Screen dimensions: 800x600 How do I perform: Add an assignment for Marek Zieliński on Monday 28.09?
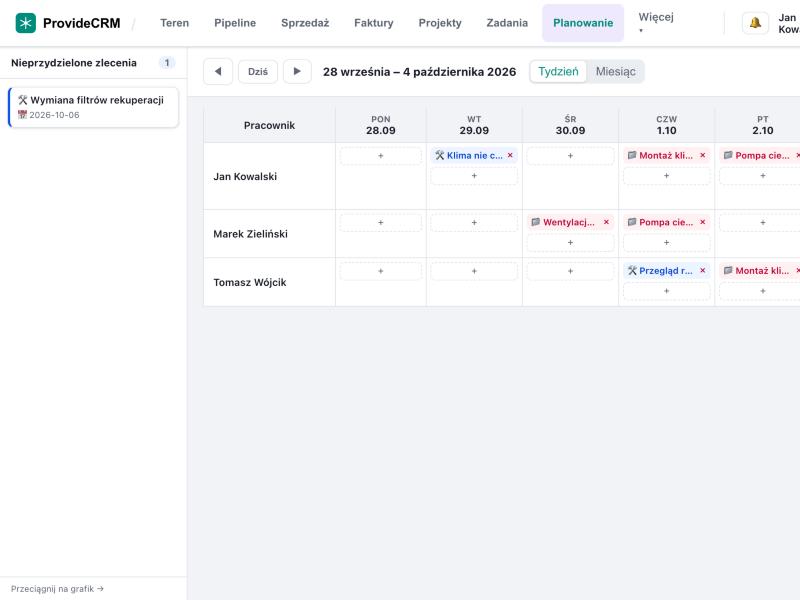point(381,222)
